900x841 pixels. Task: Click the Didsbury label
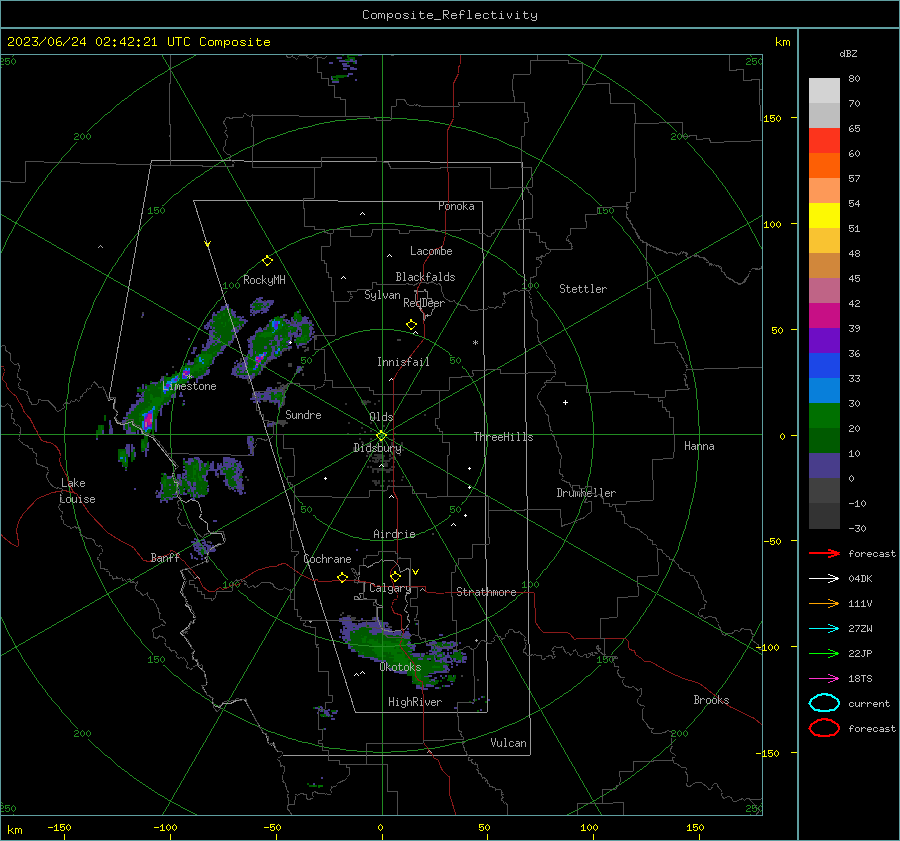(x=377, y=448)
